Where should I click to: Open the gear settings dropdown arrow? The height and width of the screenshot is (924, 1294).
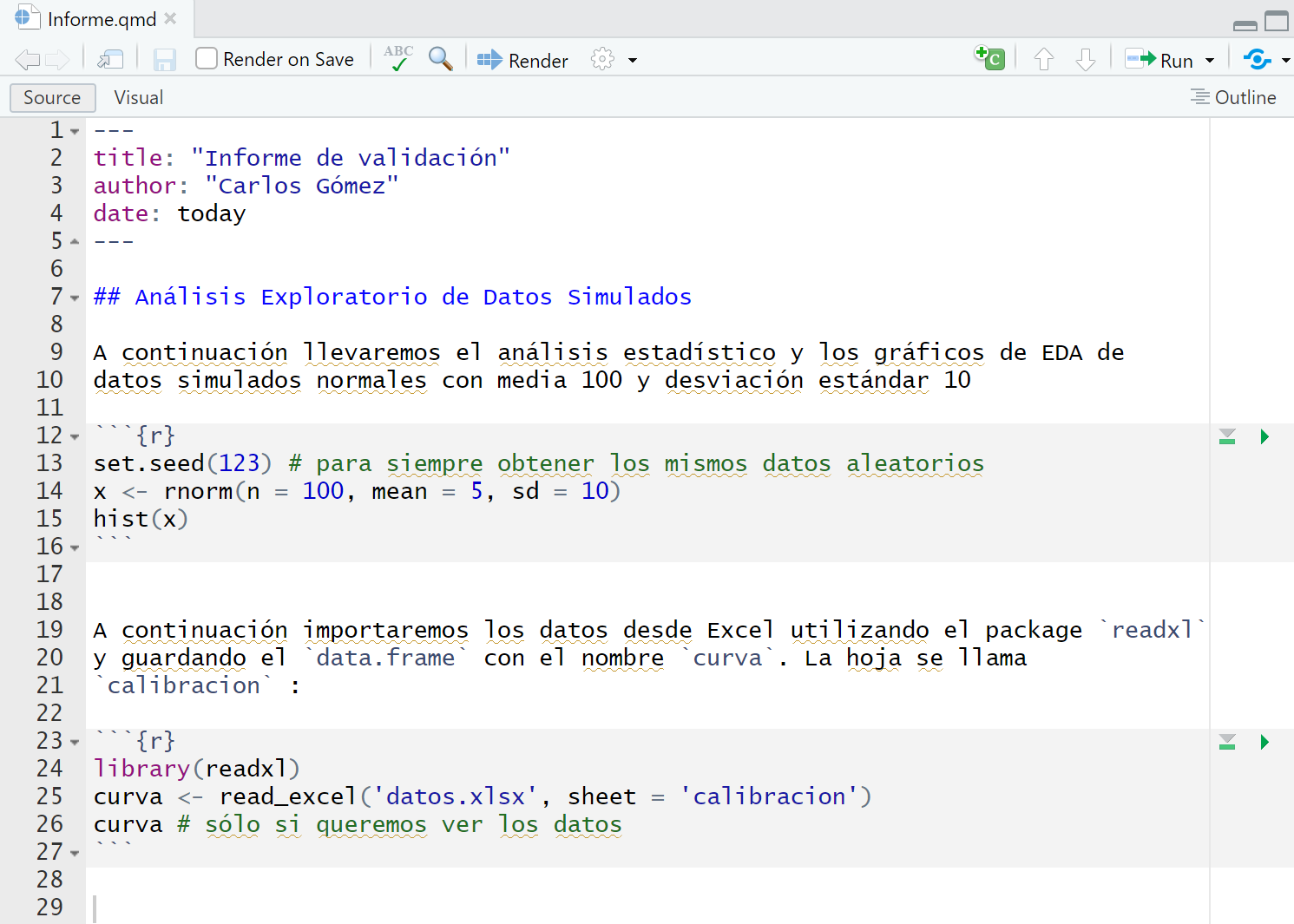(633, 61)
